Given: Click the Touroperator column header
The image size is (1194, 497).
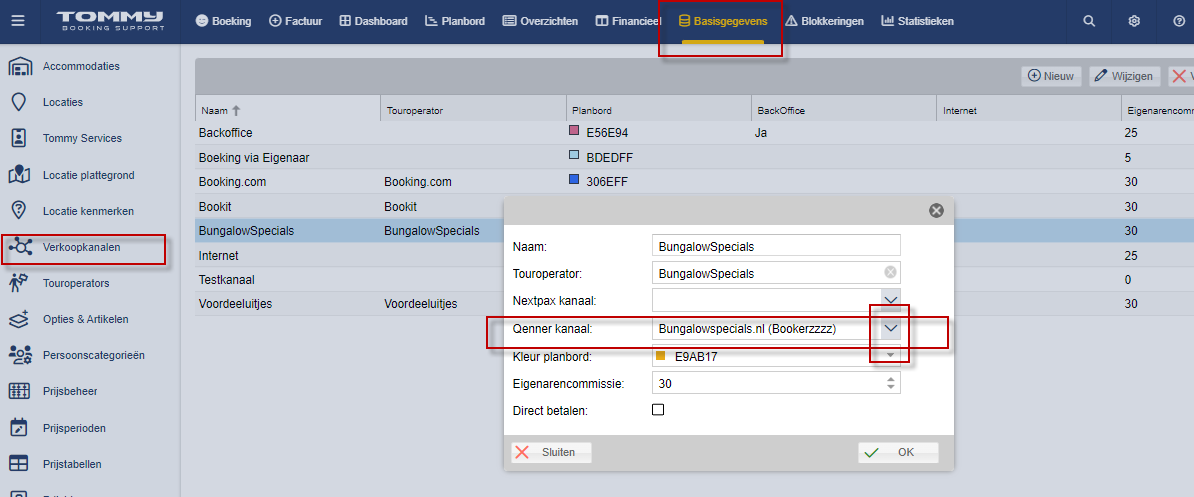Looking at the screenshot, I should click(x=473, y=110).
